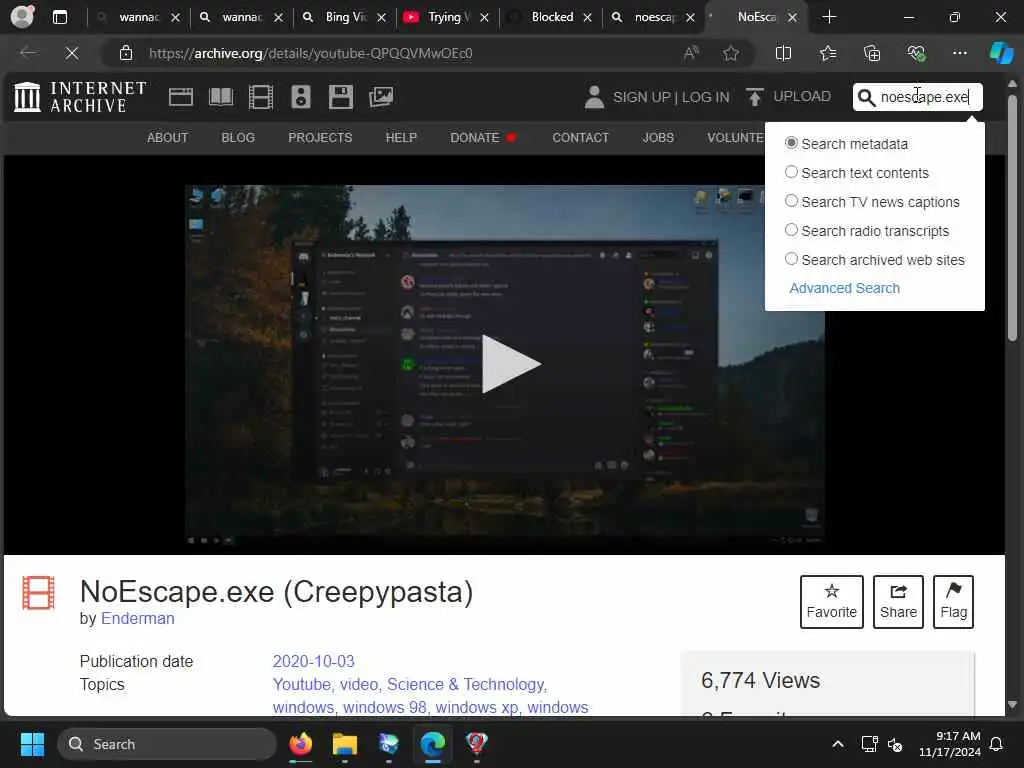Image resolution: width=1024 pixels, height=768 pixels.
Task: Add a new browser tab
Action: tap(829, 17)
